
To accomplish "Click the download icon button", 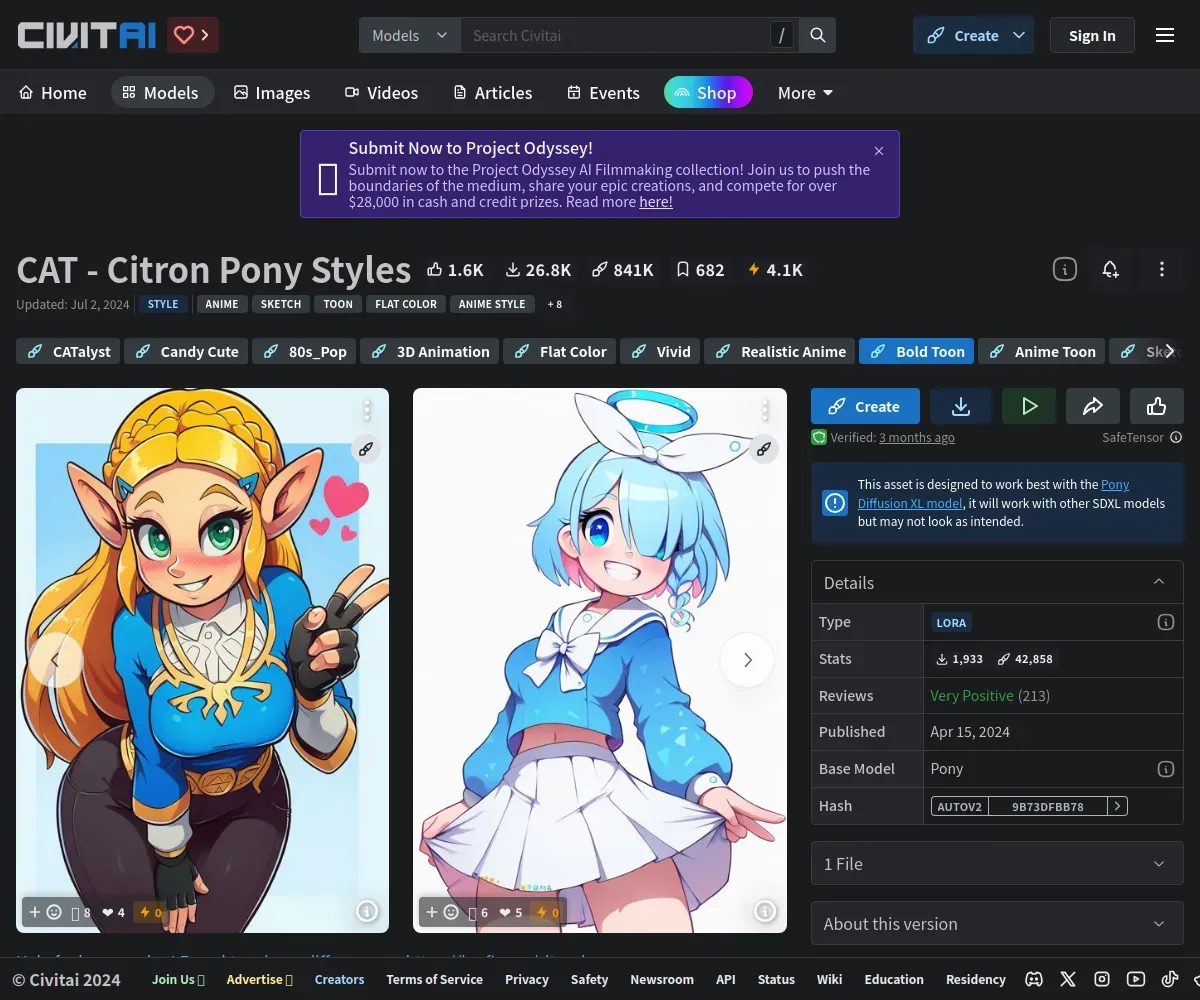I will pos(960,406).
